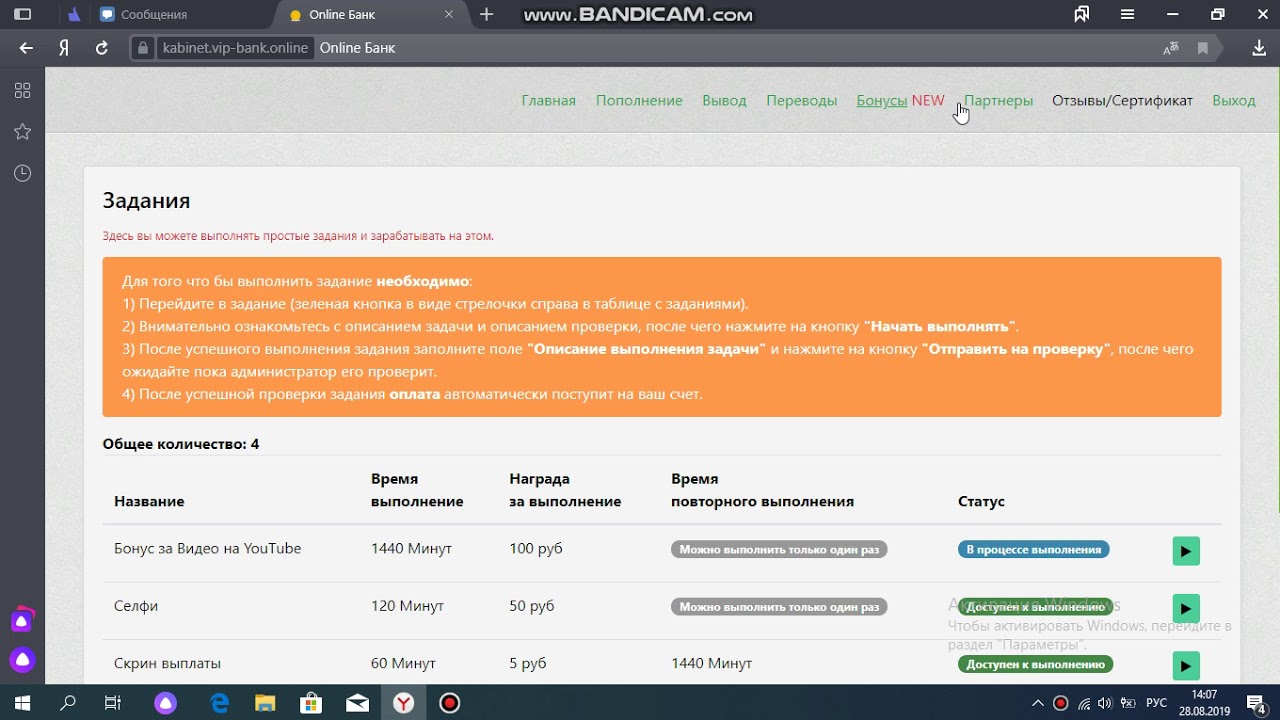Open the taskbar search magnifier
This screenshot has width=1280, height=720.
click(x=68, y=703)
